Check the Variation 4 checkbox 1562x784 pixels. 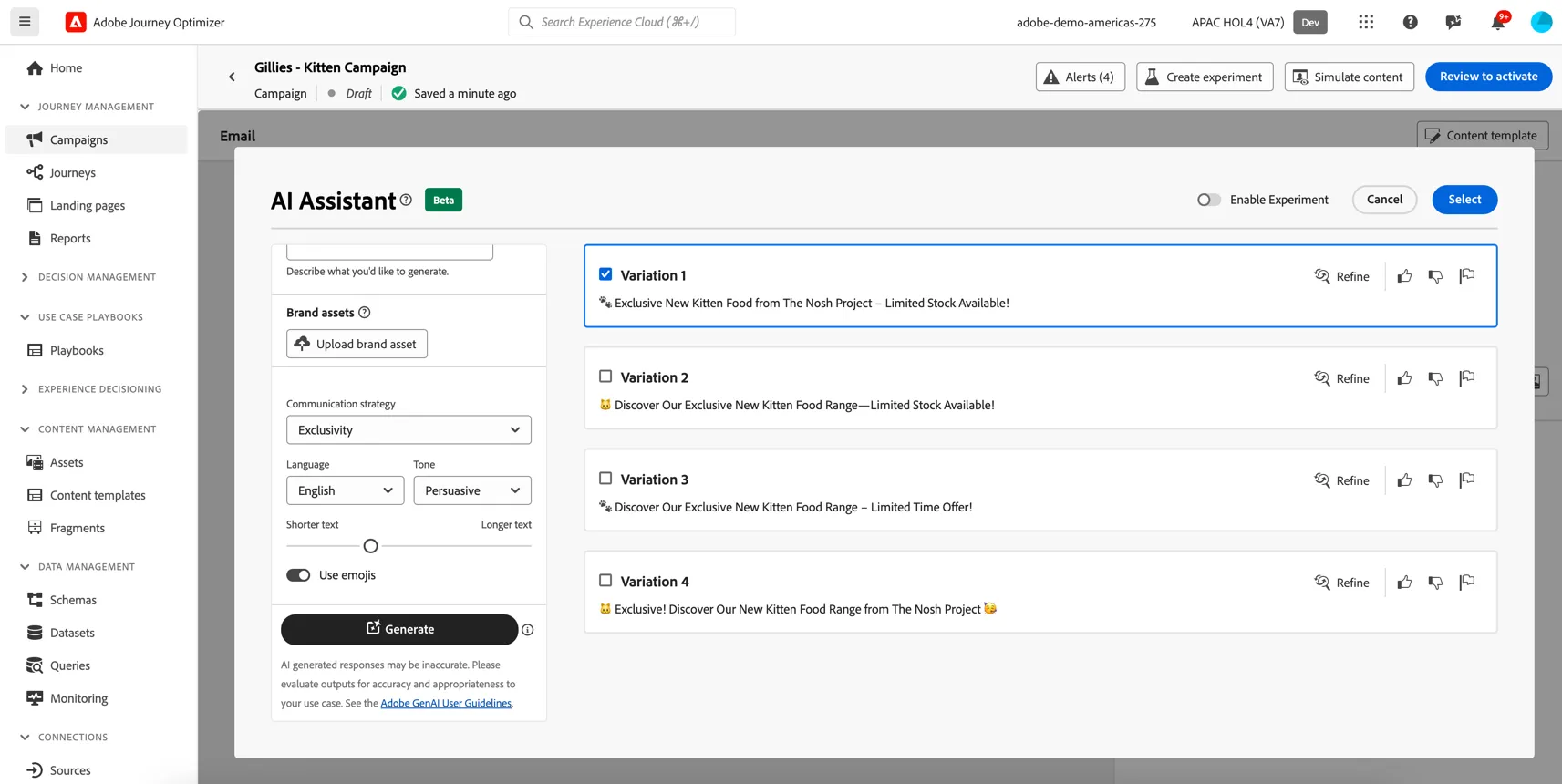point(605,581)
